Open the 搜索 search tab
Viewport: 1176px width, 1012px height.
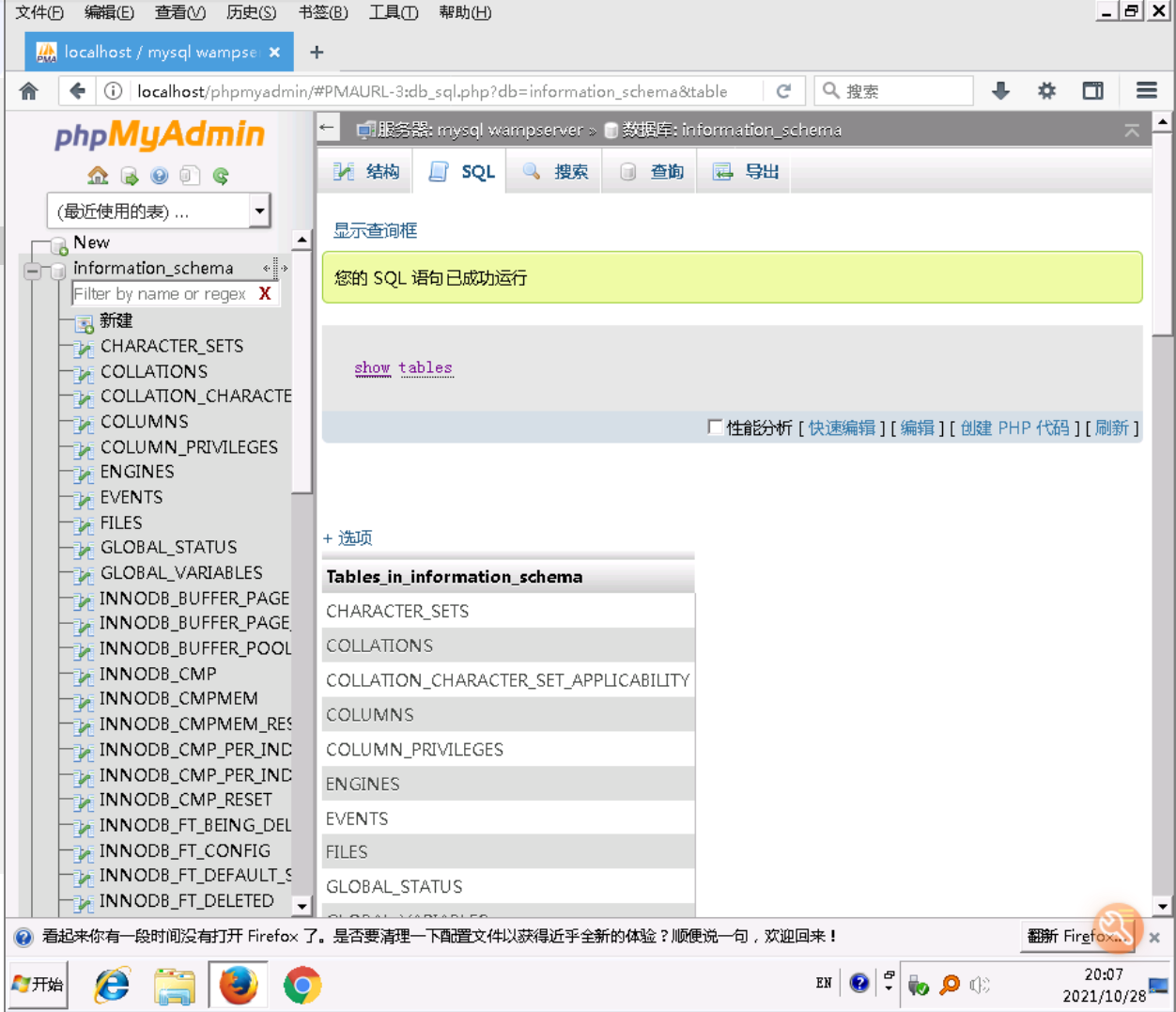coord(555,172)
